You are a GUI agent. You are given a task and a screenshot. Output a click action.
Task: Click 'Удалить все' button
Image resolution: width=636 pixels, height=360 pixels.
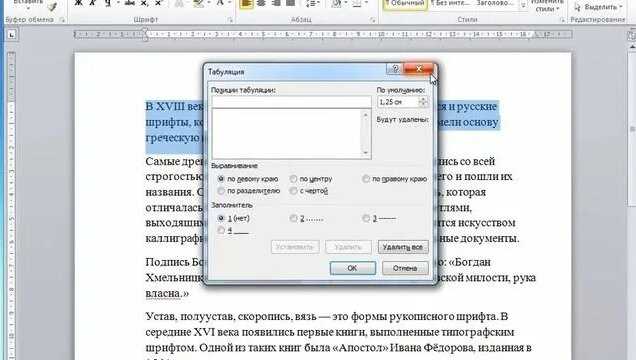[x=403, y=247]
